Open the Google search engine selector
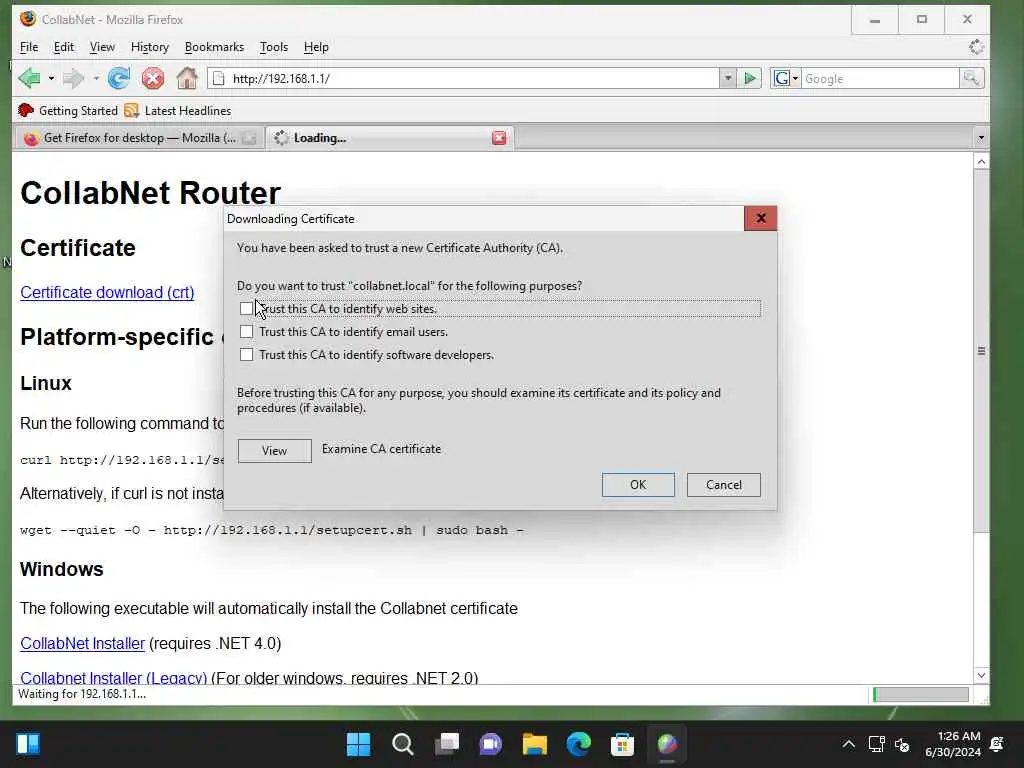The image size is (1024, 768). point(786,78)
